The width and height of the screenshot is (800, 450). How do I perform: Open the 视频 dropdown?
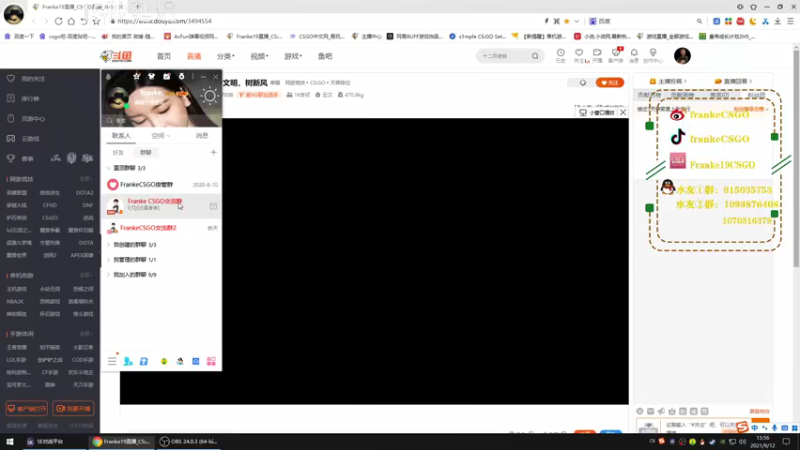[259, 56]
